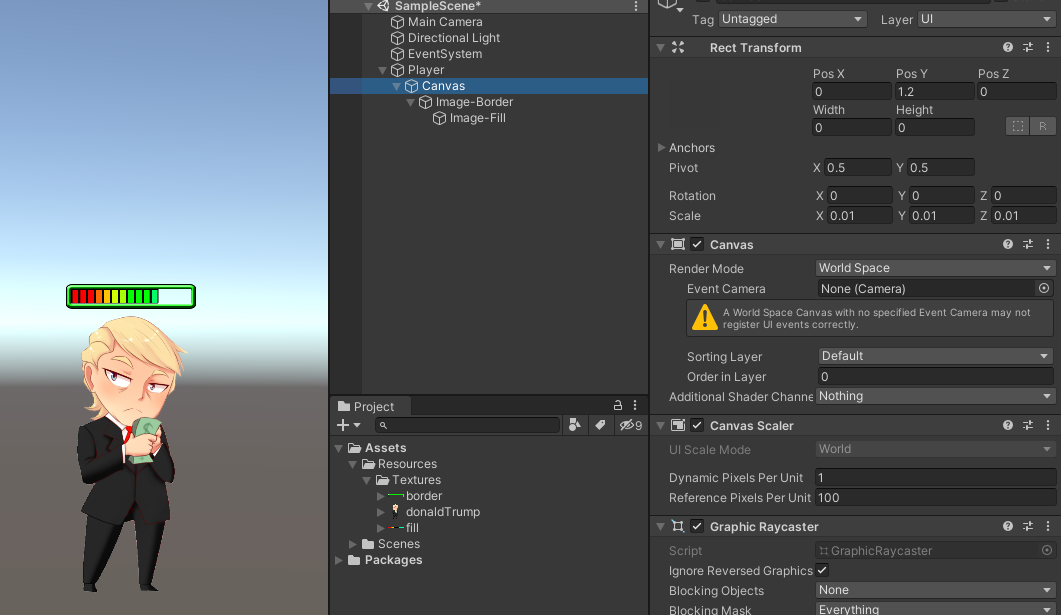Viewport: 1061px width, 615px height.
Task: Click the health bar in scene view
Action: tap(131, 296)
